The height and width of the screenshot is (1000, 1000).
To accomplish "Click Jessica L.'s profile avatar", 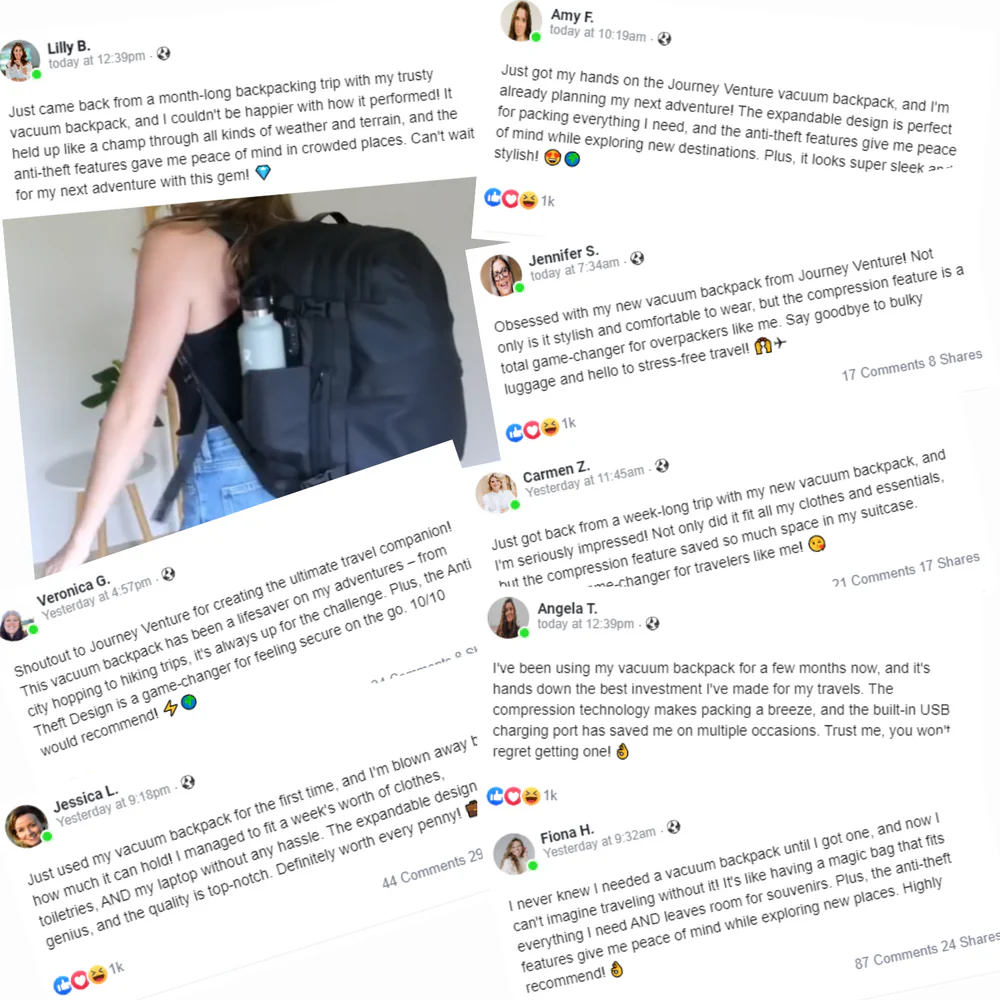I will [x=26, y=826].
